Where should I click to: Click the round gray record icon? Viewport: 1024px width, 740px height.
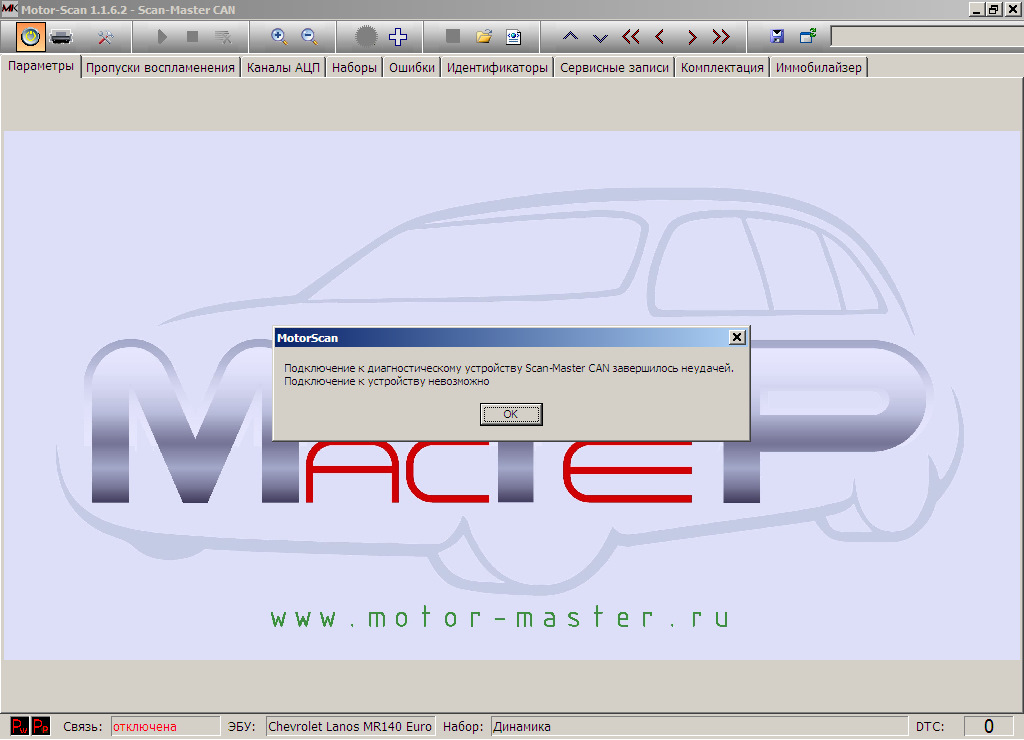point(366,37)
